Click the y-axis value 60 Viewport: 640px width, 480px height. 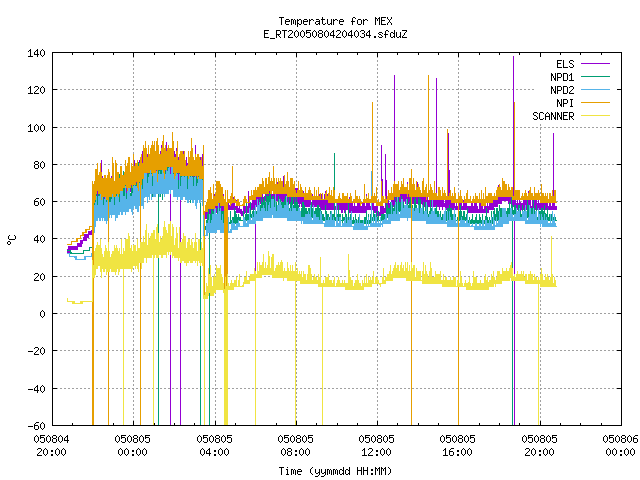[39, 202]
